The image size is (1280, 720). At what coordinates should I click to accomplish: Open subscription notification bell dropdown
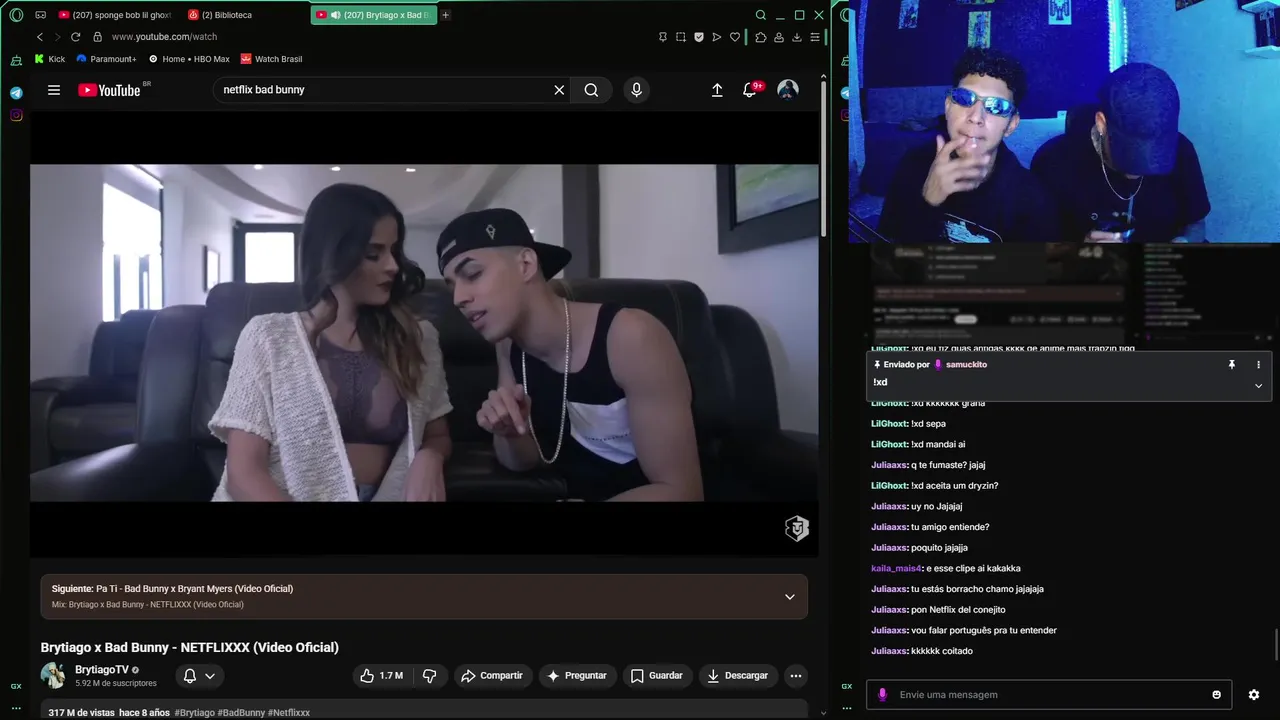[199, 676]
